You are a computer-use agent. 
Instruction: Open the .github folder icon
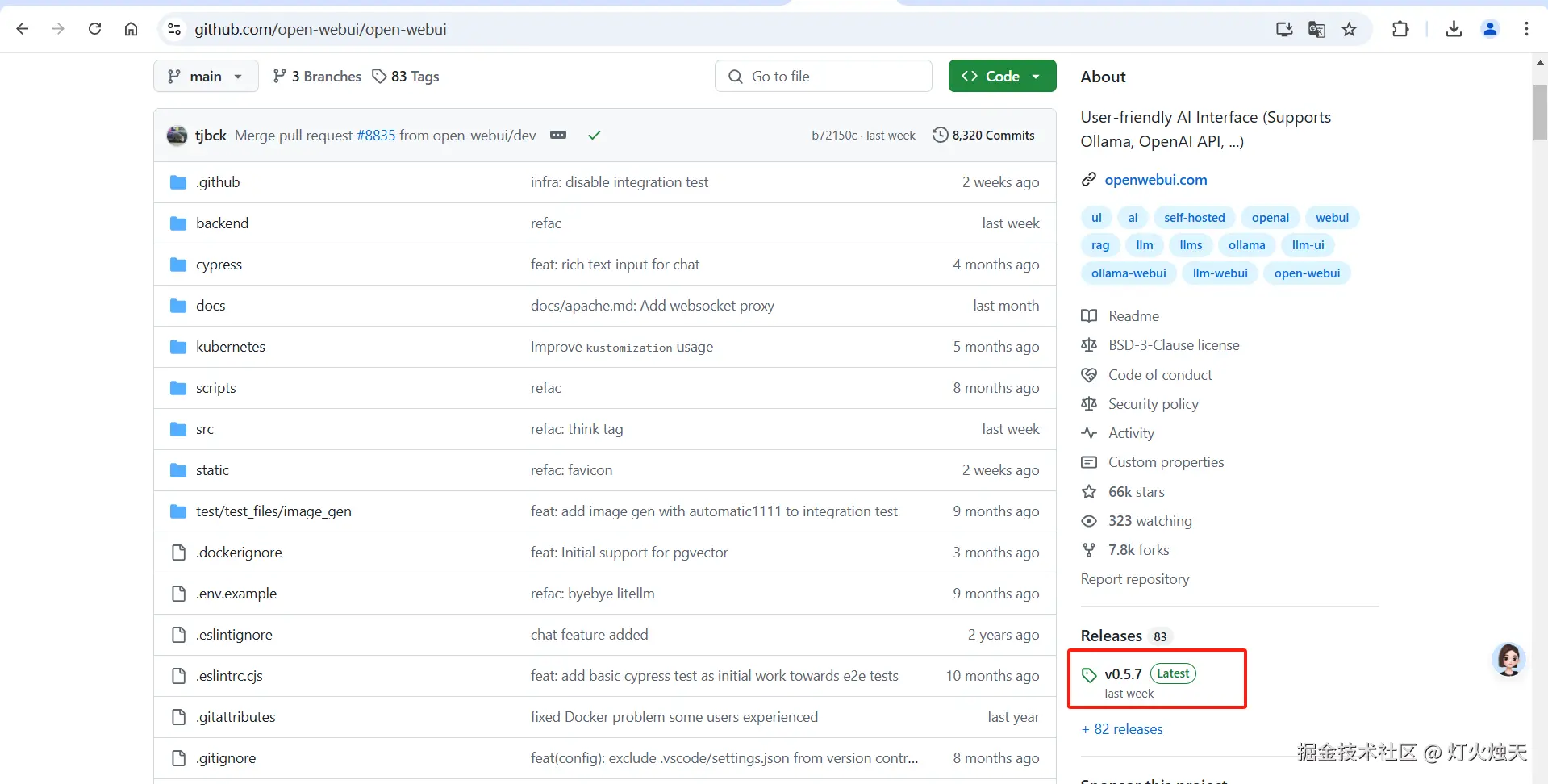(x=178, y=182)
